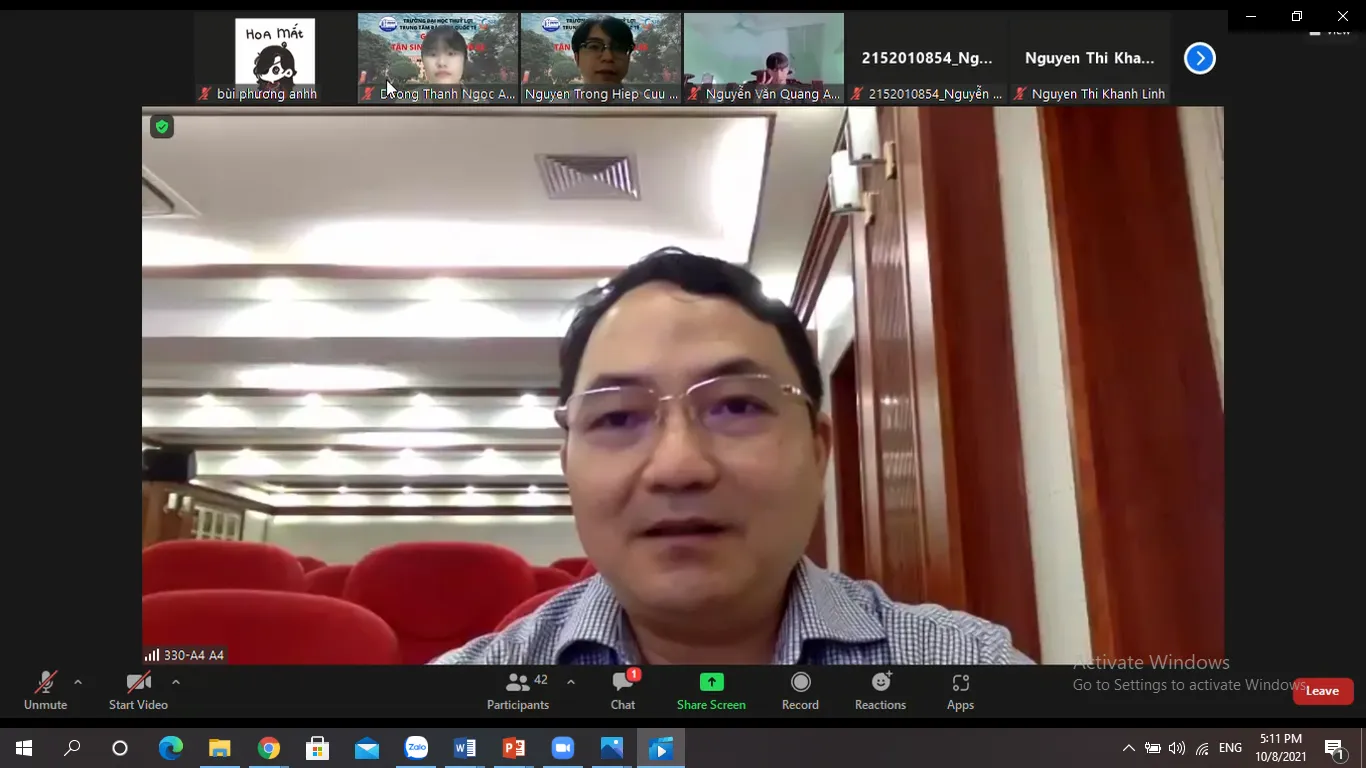Screen dimensions: 1366x768
Task: Select Nguyen Thi Khanh Linh participant tile
Action: click(x=1089, y=58)
